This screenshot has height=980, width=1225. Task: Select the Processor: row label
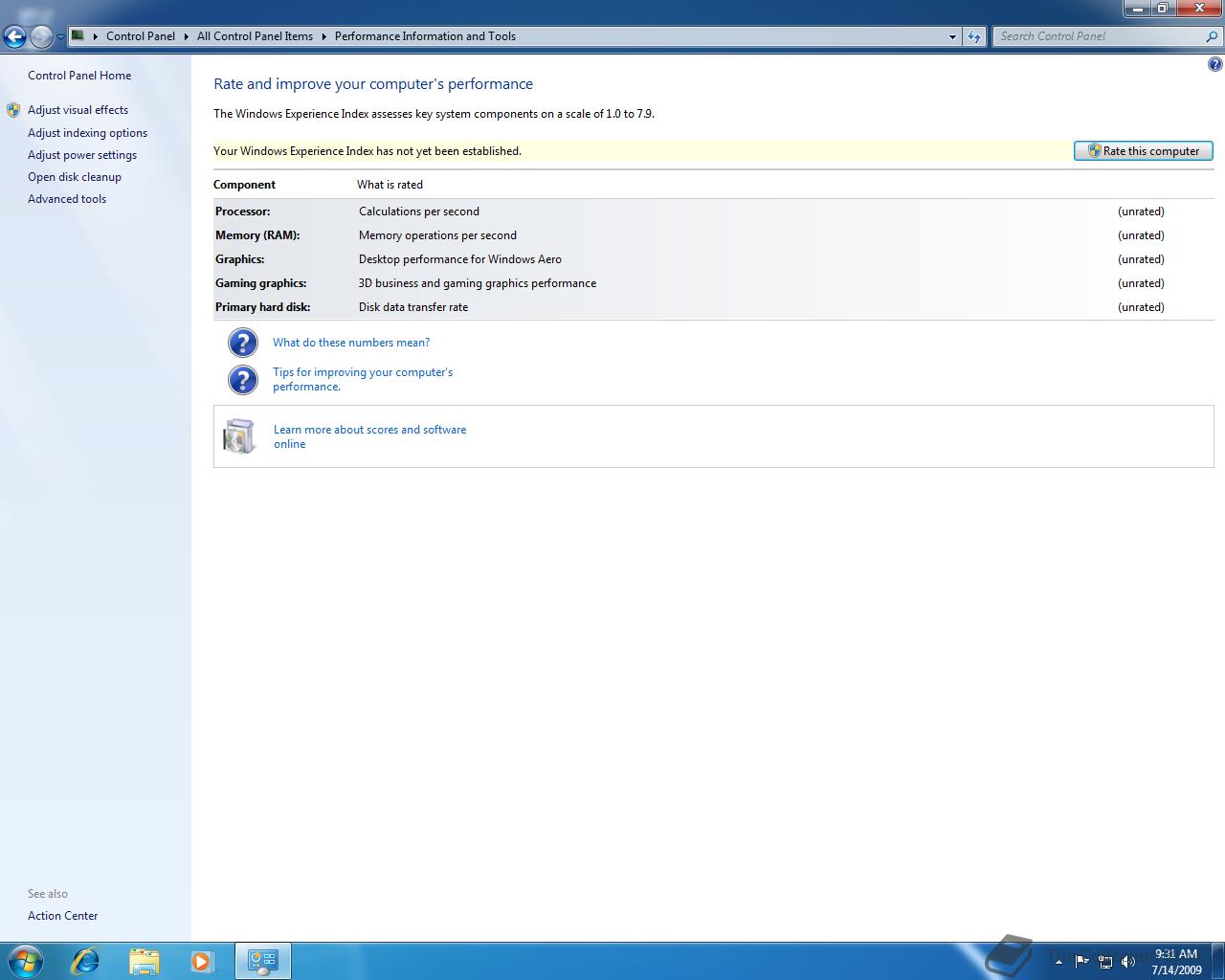point(242,212)
